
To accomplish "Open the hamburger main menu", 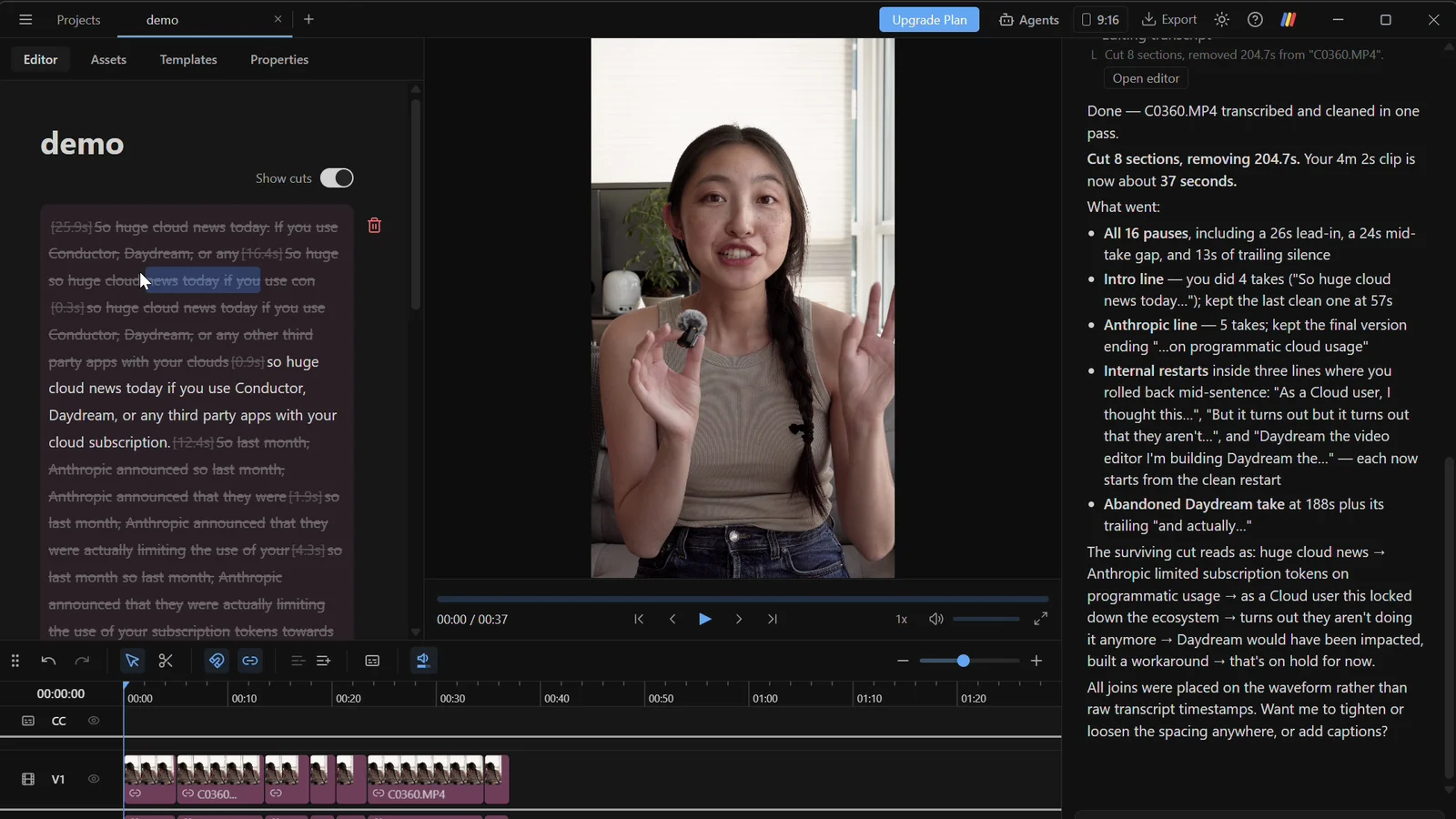I will (25, 19).
